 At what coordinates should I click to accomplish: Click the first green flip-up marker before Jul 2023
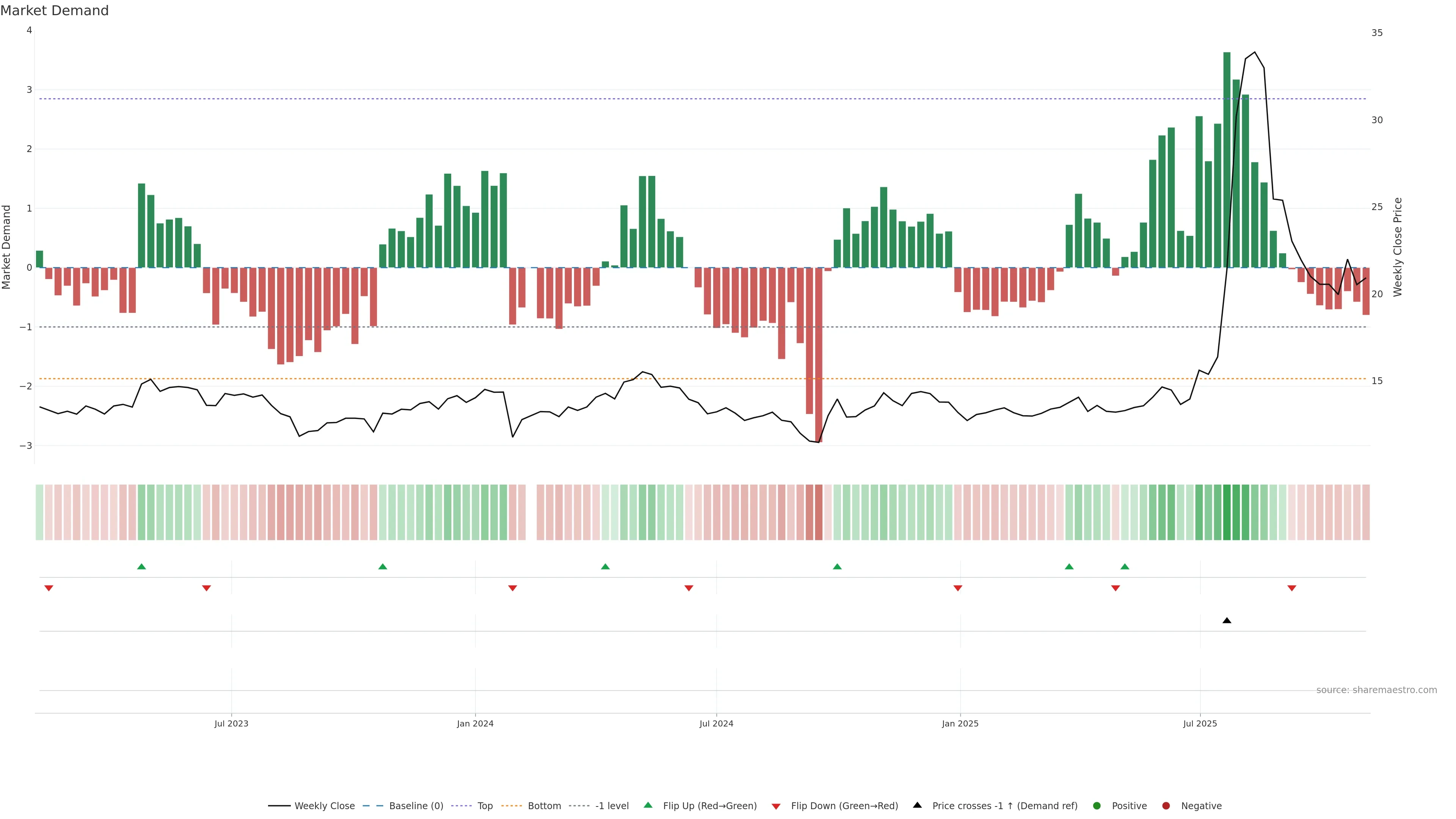click(141, 566)
